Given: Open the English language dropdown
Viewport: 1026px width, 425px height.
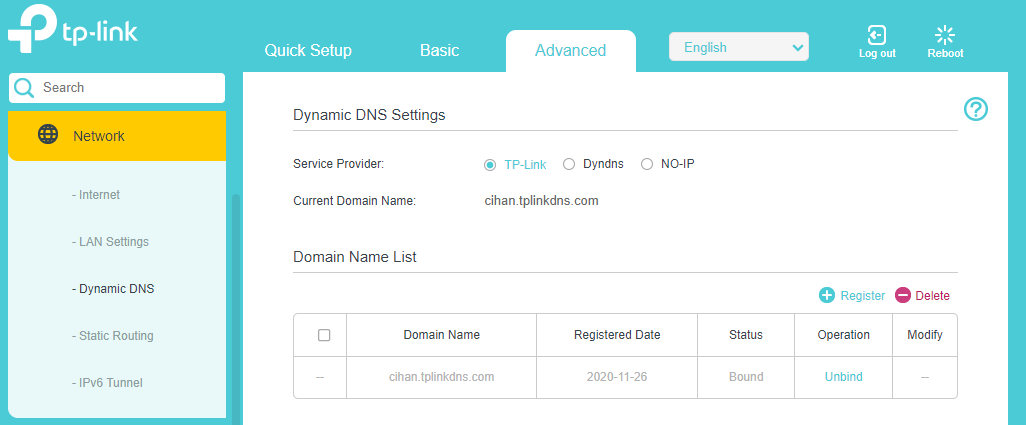Looking at the screenshot, I should (x=739, y=47).
